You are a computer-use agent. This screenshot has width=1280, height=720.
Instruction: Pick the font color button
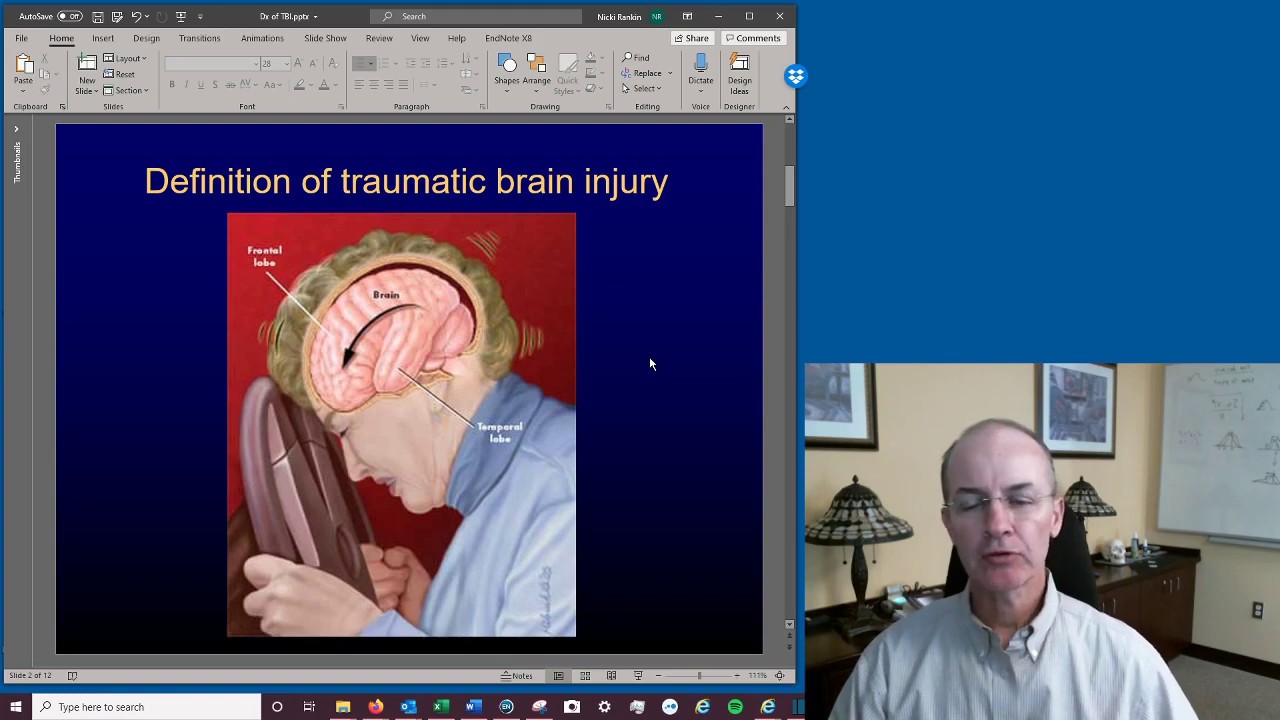[x=323, y=85]
